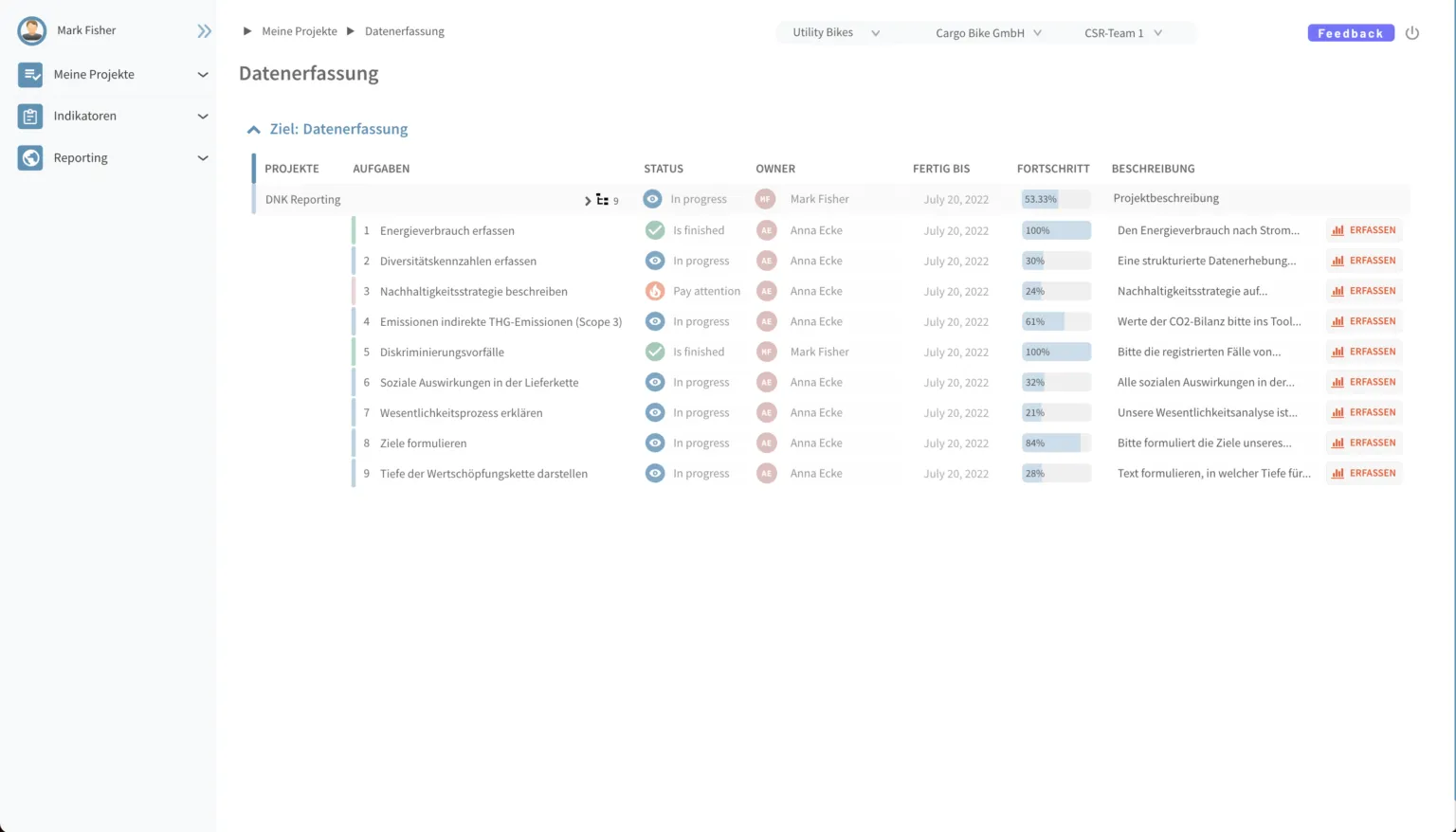Click the eye status icon for Ziele formulieren
Screen dimensions: 1456x832
tap(655, 443)
